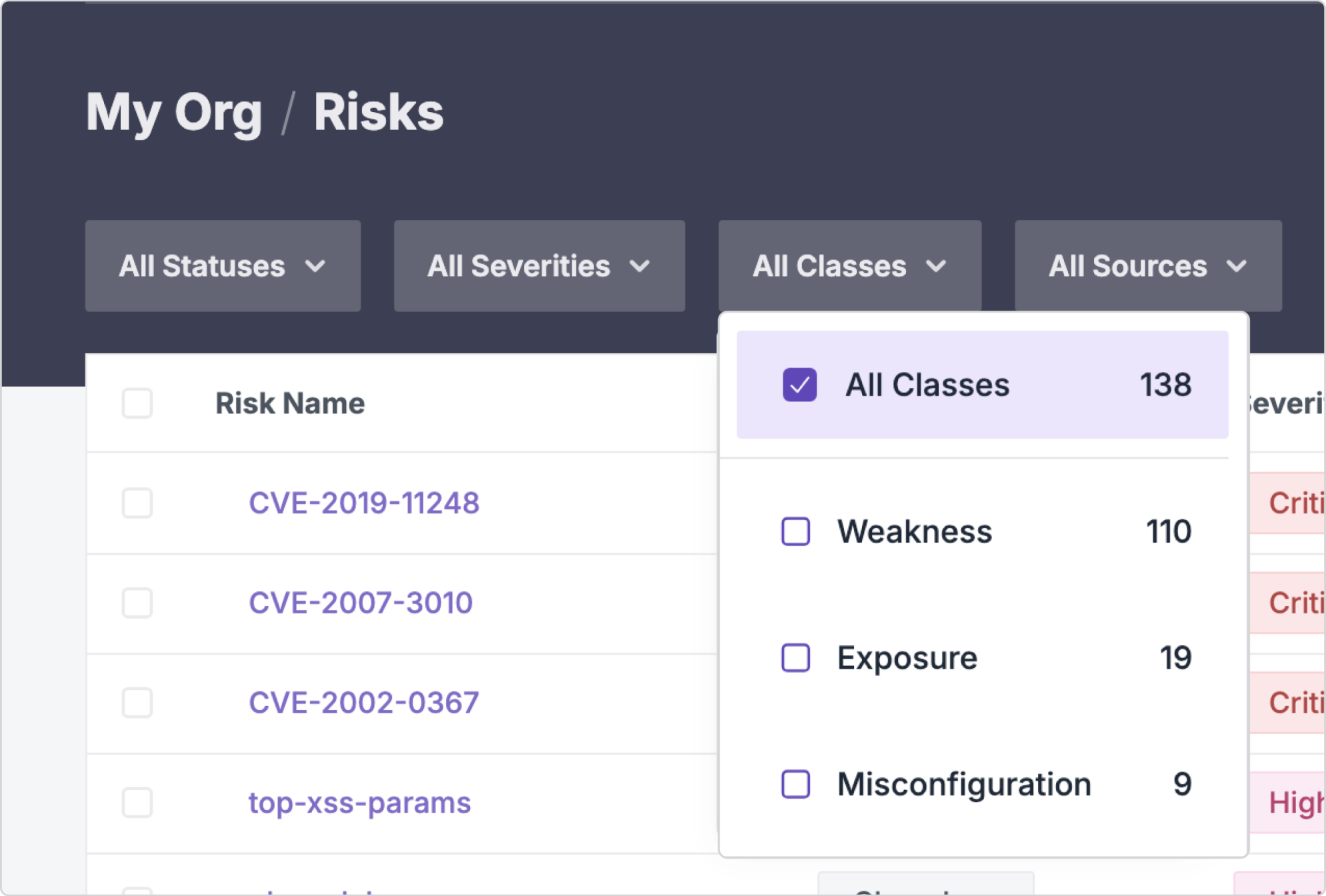Click the chevron on All Sources

(x=1237, y=267)
